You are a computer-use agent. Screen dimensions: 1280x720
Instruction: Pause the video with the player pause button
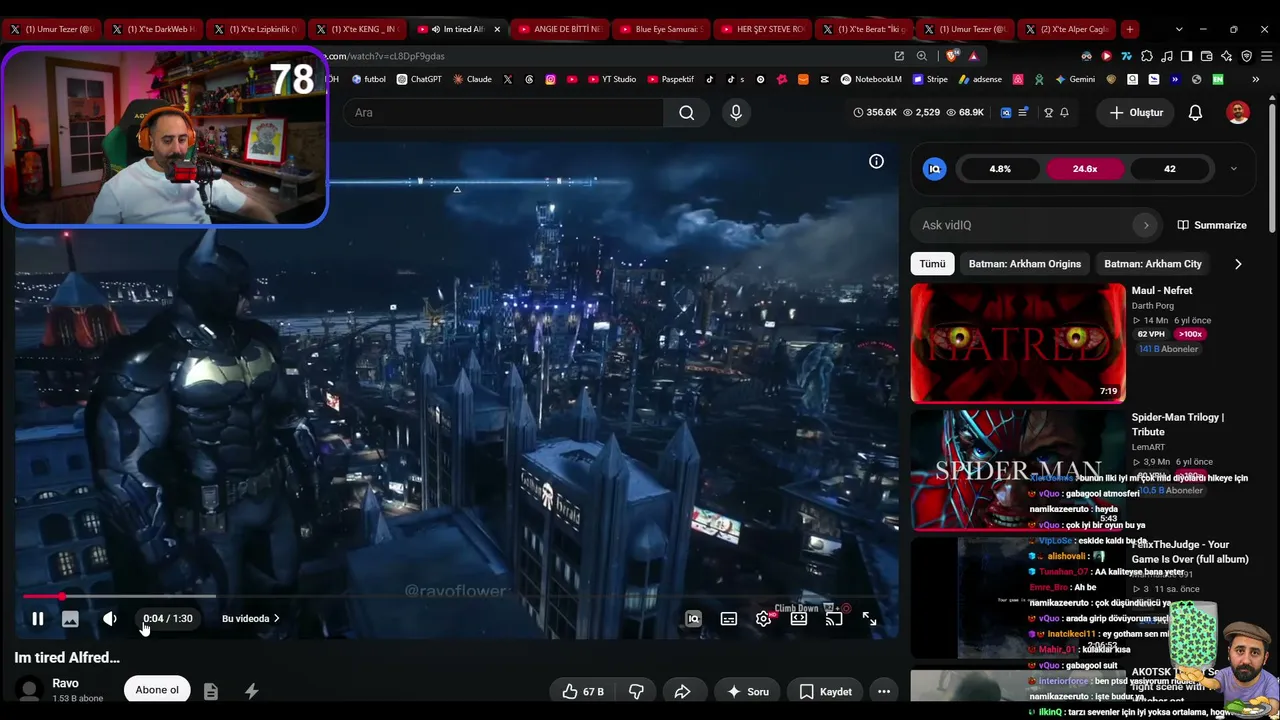pyautogui.click(x=37, y=619)
